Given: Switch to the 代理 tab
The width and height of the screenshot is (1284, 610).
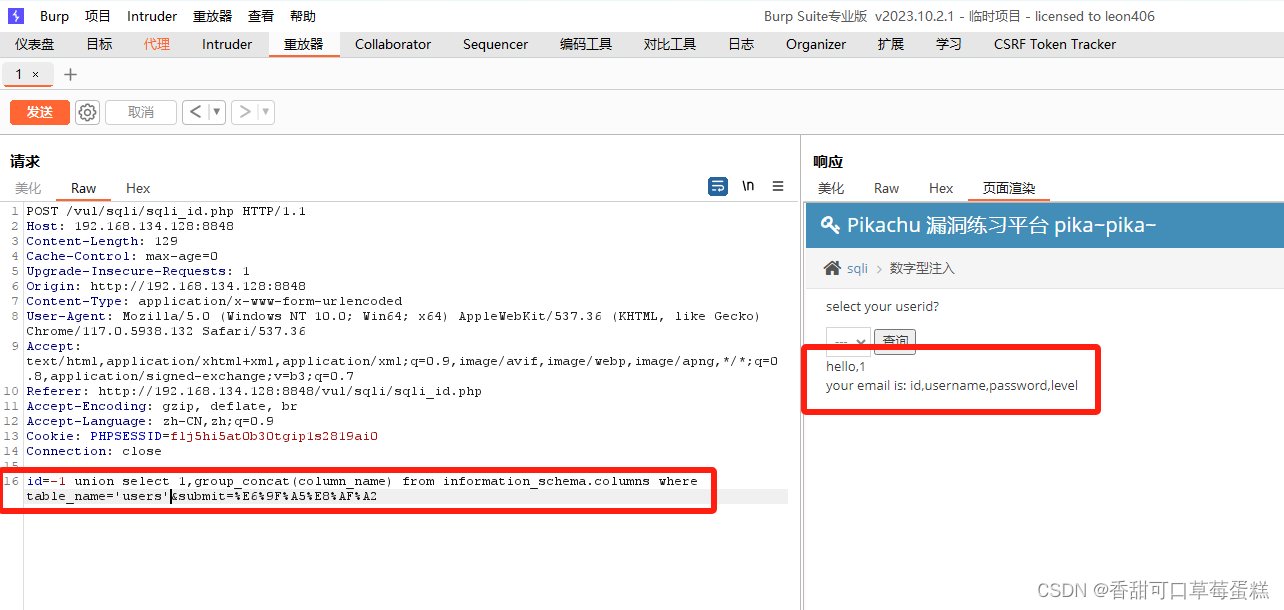Looking at the screenshot, I should tap(157, 44).
